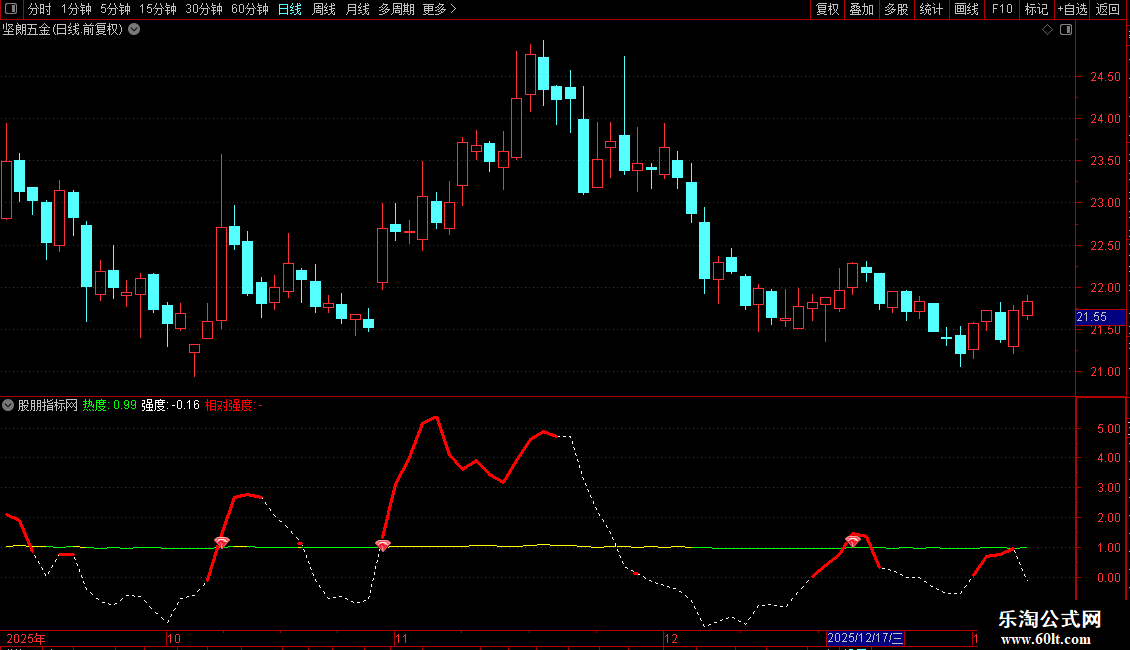Viewport: 1130px width, 650px height.
Task: Expand the 更多 periods menu
Action: (x=439, y=9)
